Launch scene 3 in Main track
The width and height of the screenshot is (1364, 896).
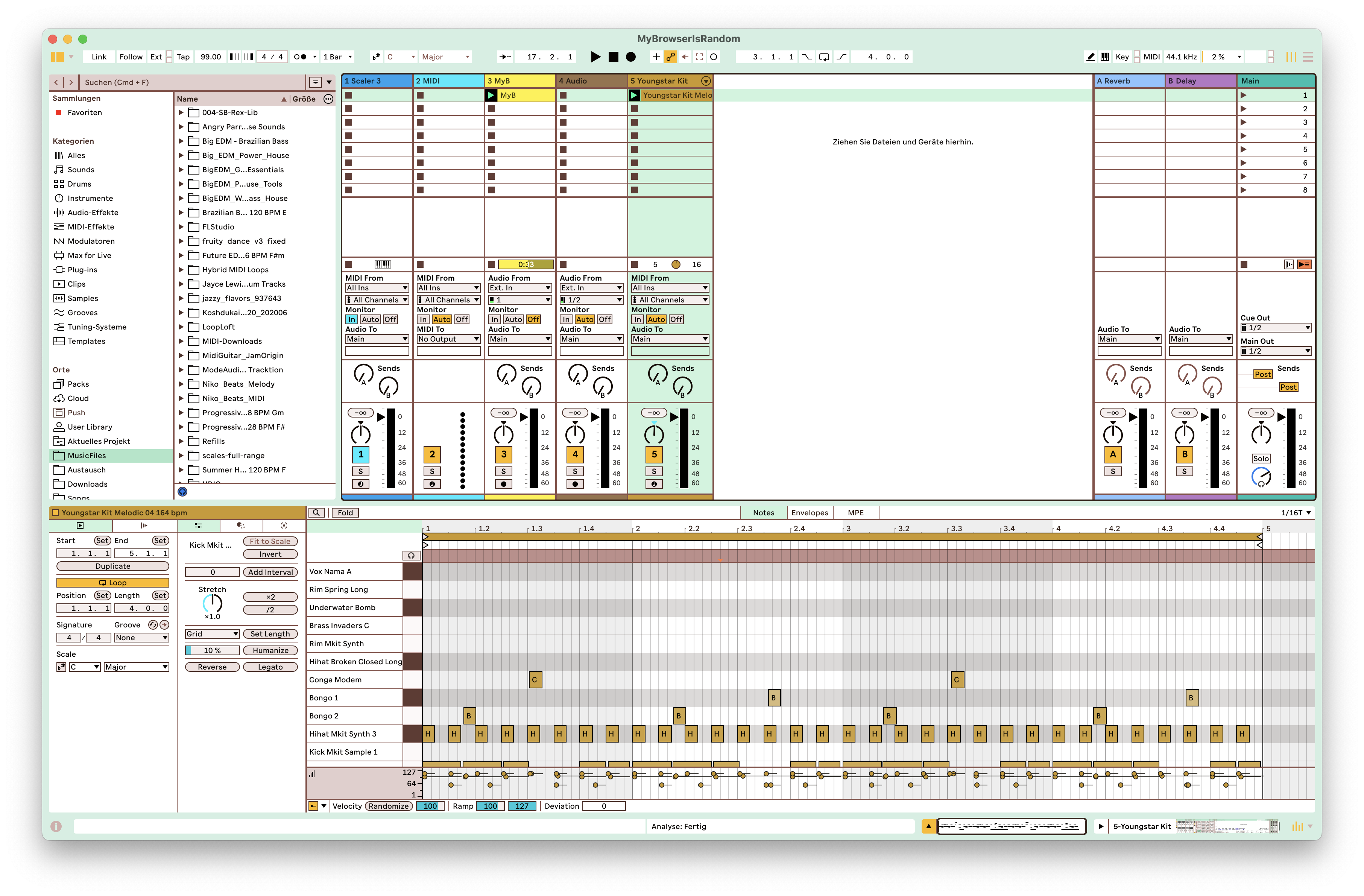pos(1244,122)
